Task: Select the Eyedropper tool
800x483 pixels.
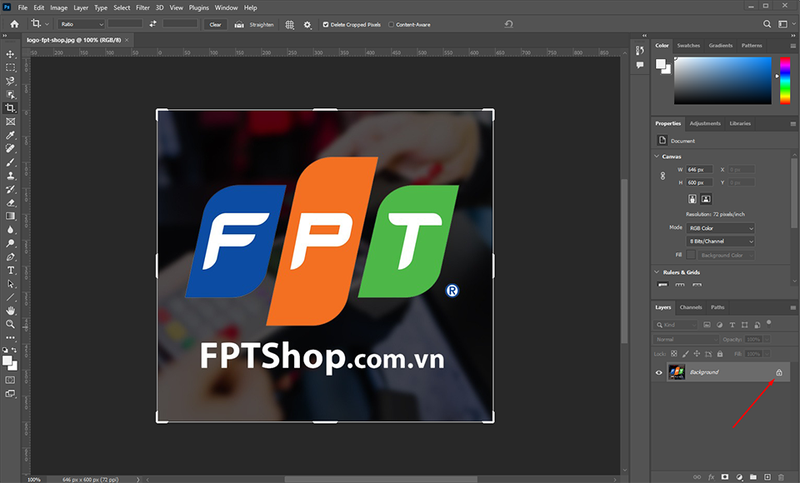Action: pyautogui.click(x=10, y=135)
